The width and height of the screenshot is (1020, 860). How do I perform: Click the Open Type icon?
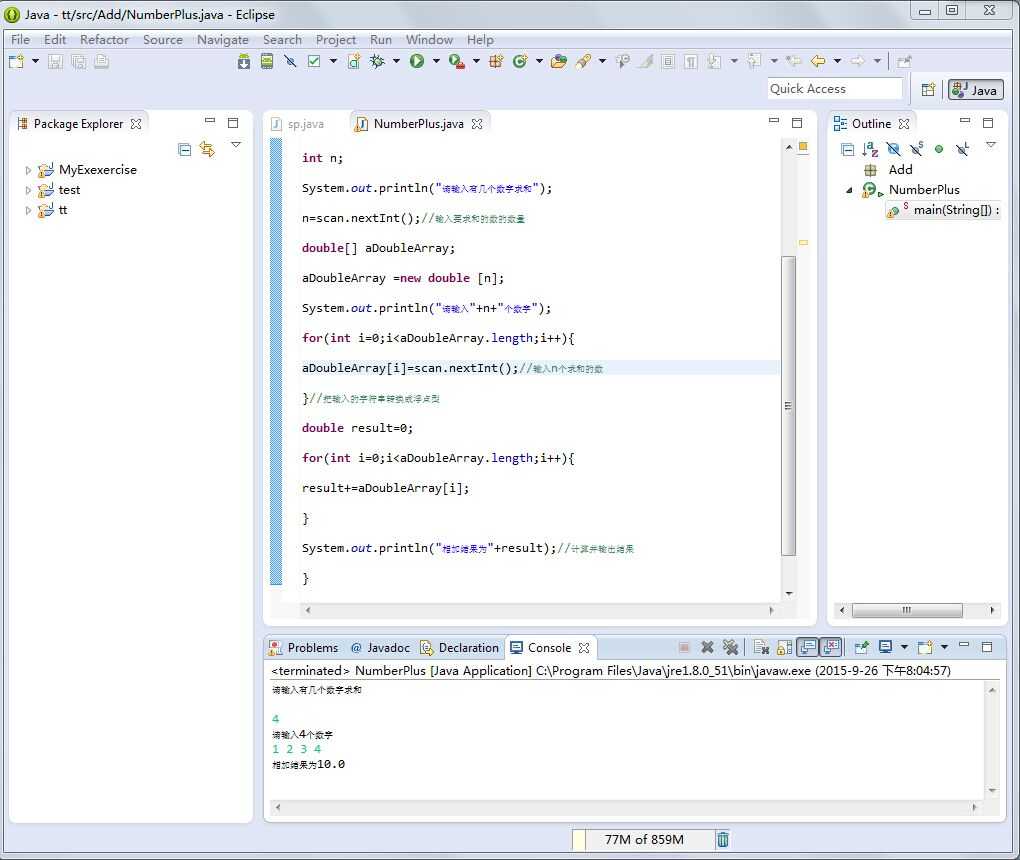(x=559, y=61)
